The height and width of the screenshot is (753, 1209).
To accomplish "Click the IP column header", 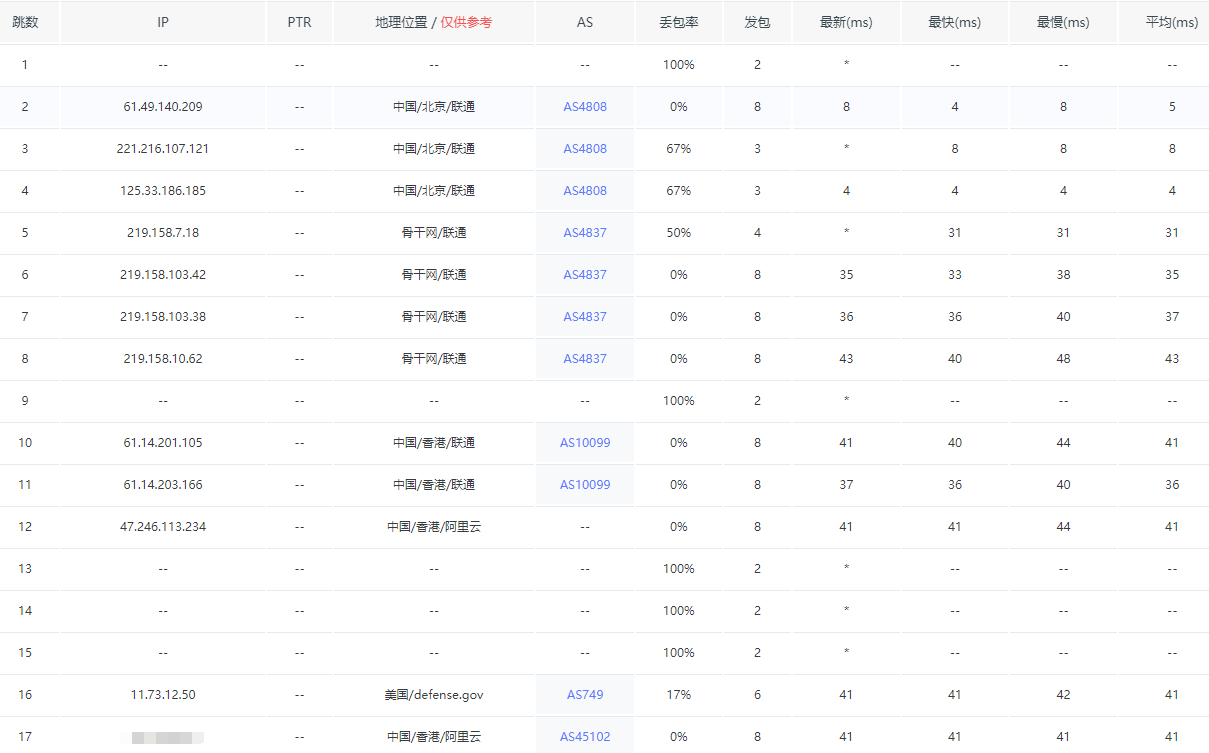I will (x=163, y=22).
